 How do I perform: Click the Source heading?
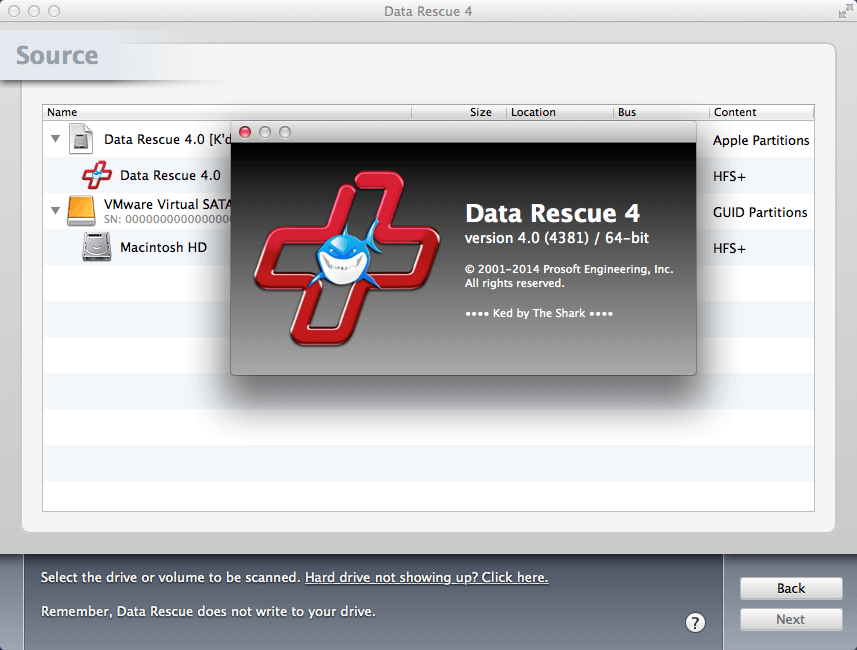point(57,55)
